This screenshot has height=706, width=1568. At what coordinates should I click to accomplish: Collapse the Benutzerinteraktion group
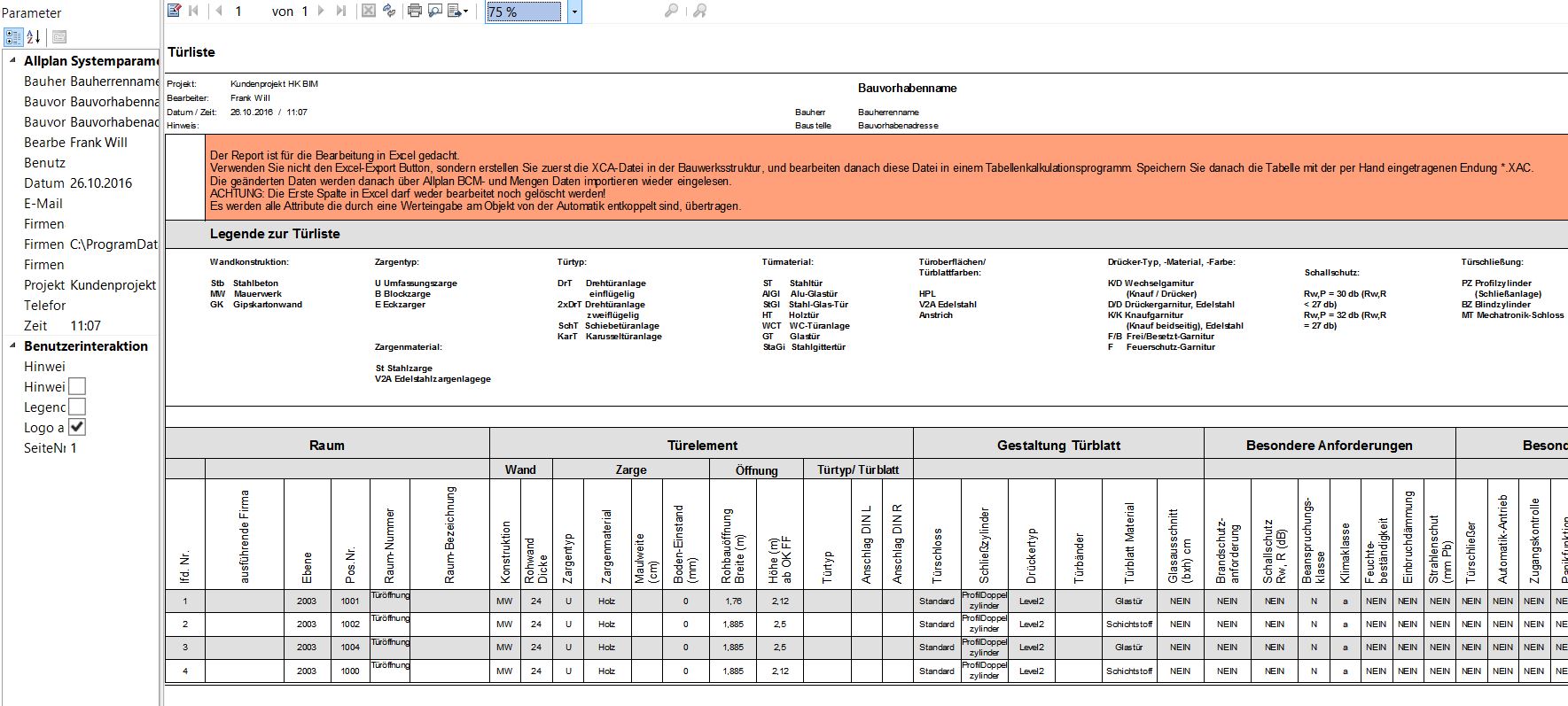12,346
